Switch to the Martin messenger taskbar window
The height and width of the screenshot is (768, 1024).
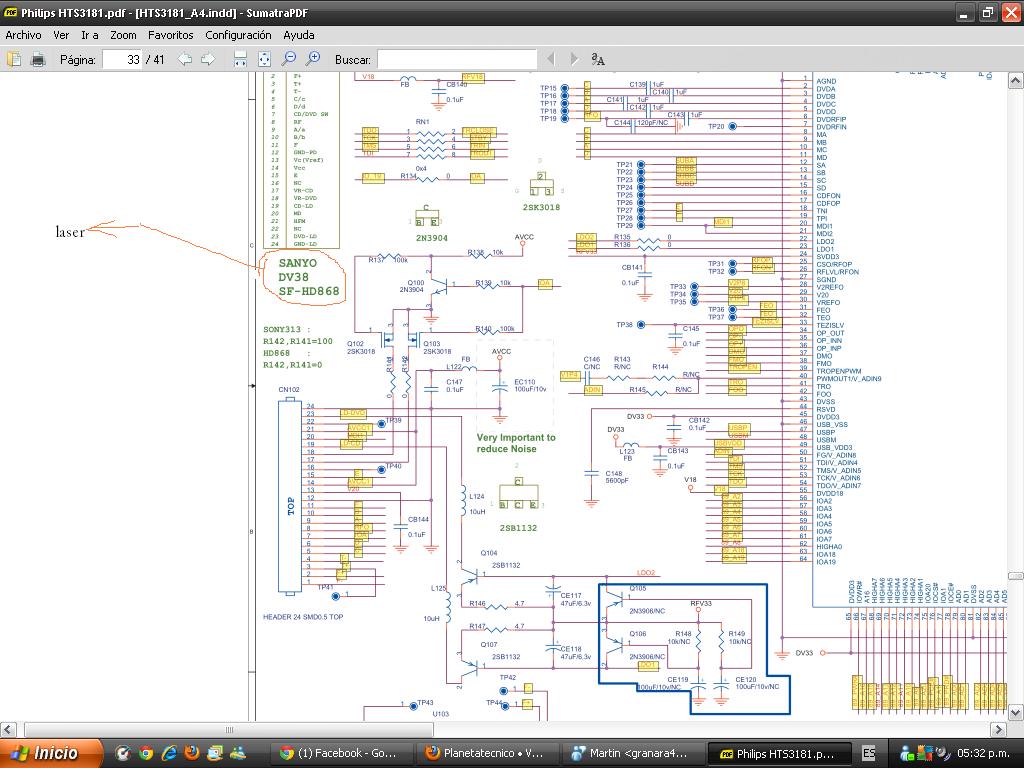632,754
